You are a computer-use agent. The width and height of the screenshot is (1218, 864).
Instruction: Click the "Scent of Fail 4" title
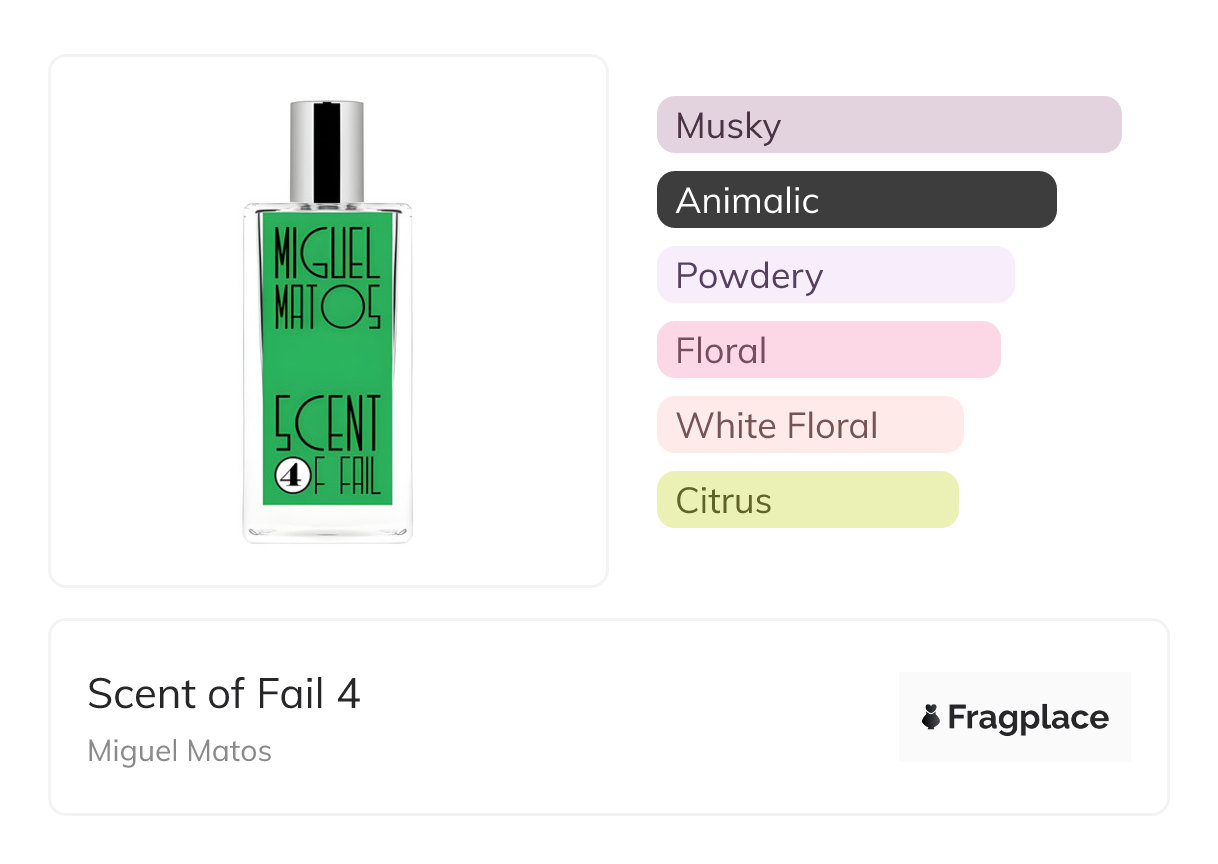[224, 693]
